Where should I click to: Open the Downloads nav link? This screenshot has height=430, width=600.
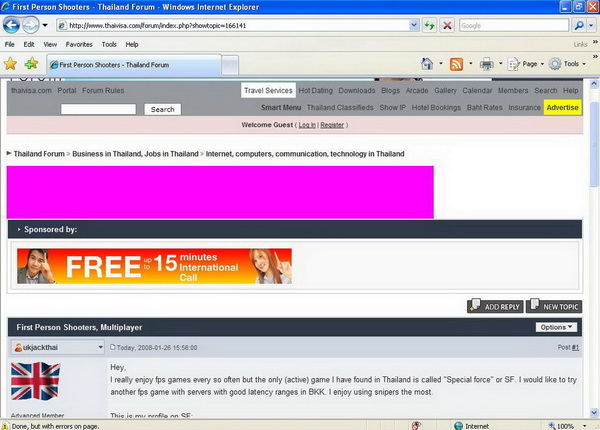[357, 91]
